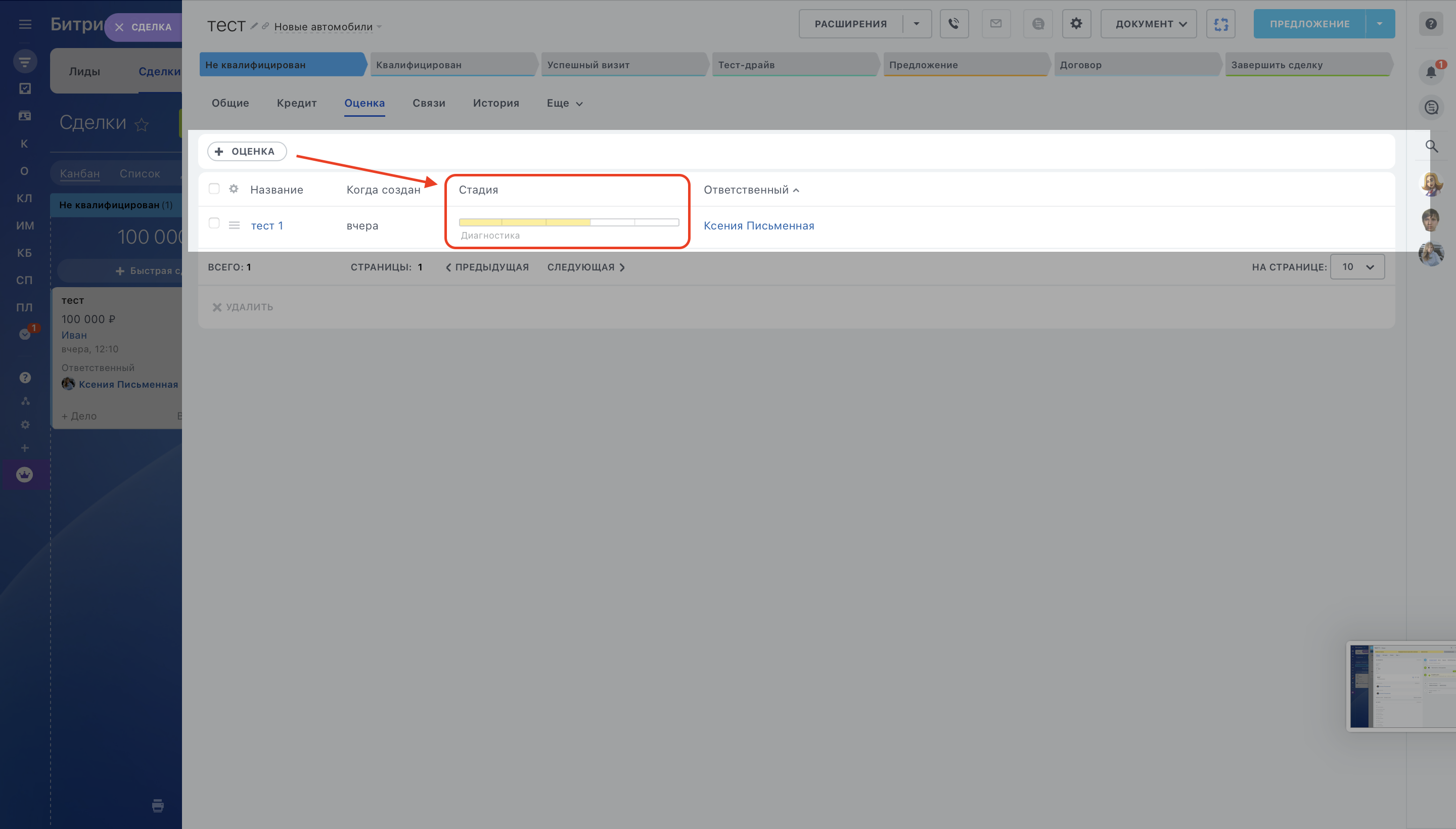This screenshot has width=1456, height=829.
Task: Open deal settings gear icon
Action: click(x=1076, y=24)
